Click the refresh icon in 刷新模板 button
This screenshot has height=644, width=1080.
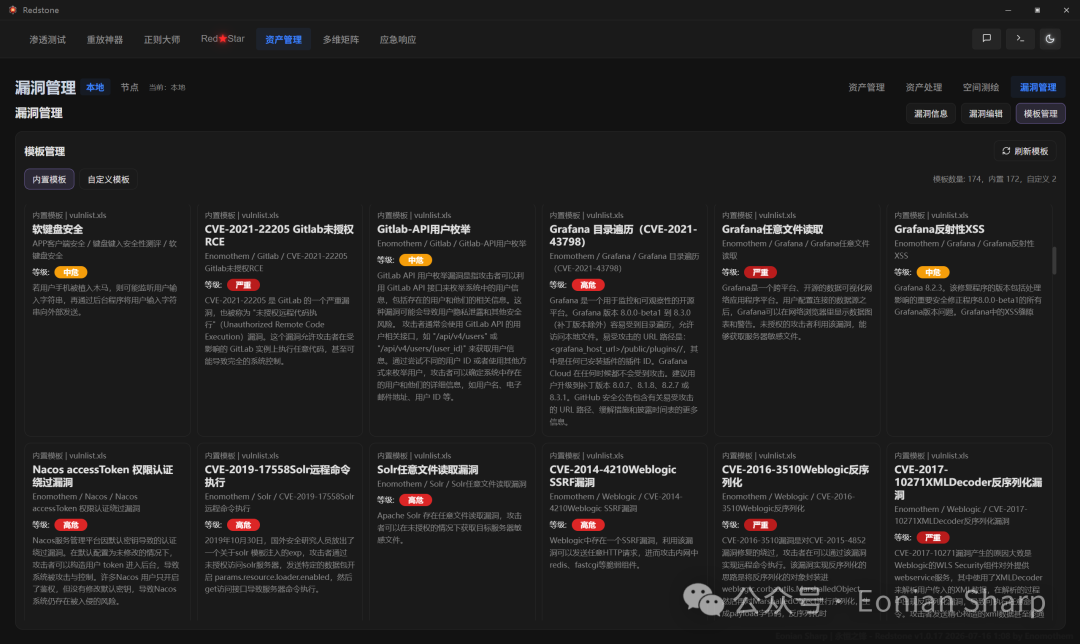tap(1006, 151)
